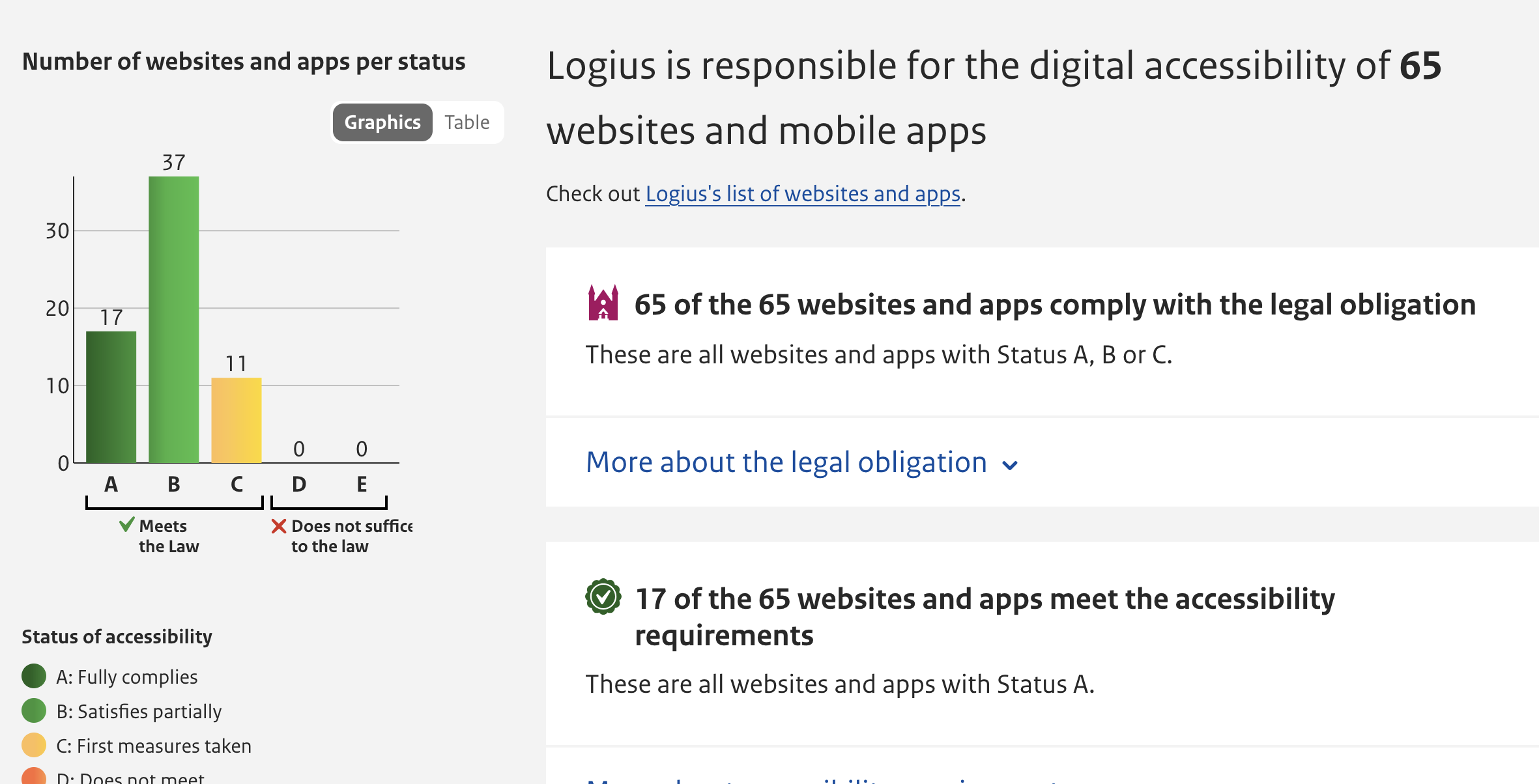Switch chart view to Graphics
Viewport: 1539px width, 784px height.
(382, 122)
